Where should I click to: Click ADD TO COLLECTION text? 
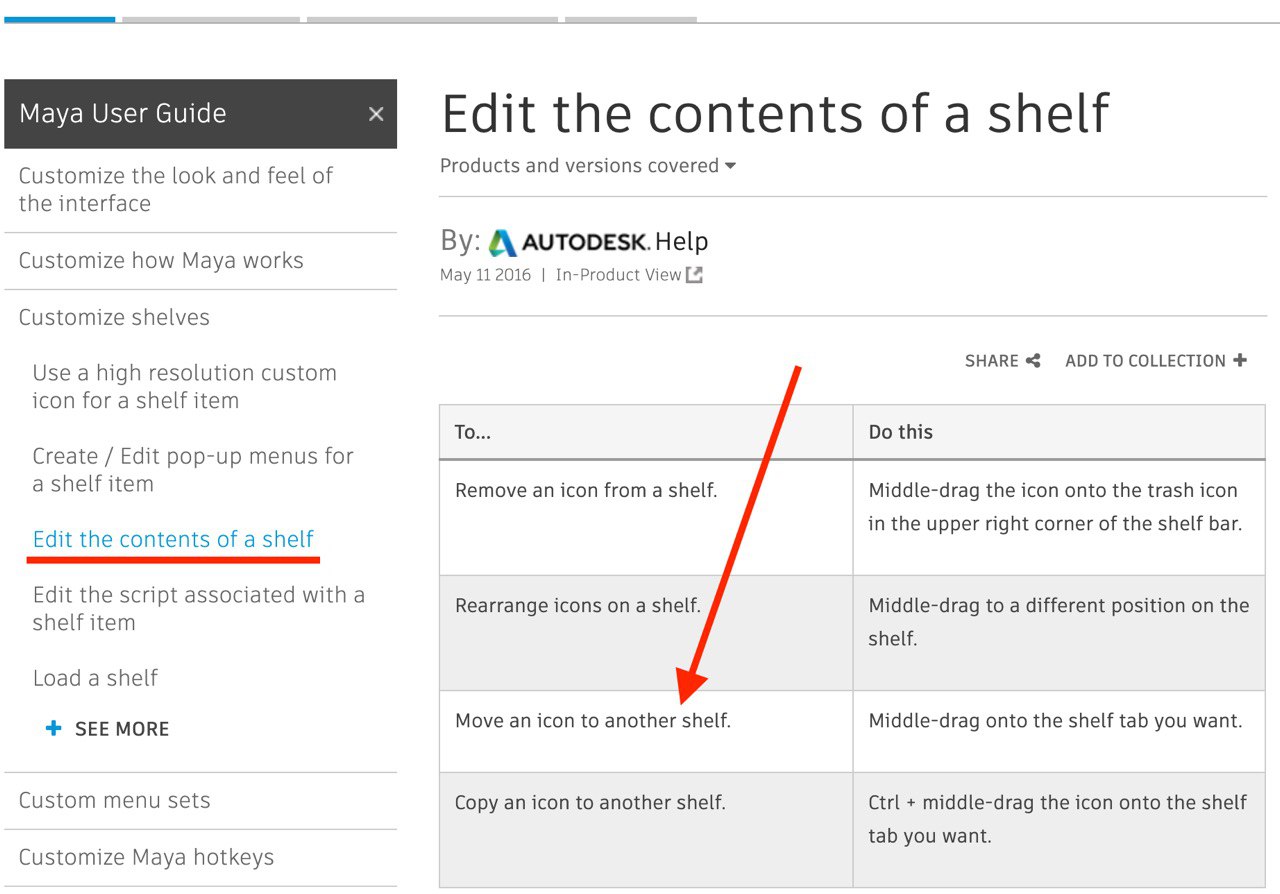(x=1145, y=361)
